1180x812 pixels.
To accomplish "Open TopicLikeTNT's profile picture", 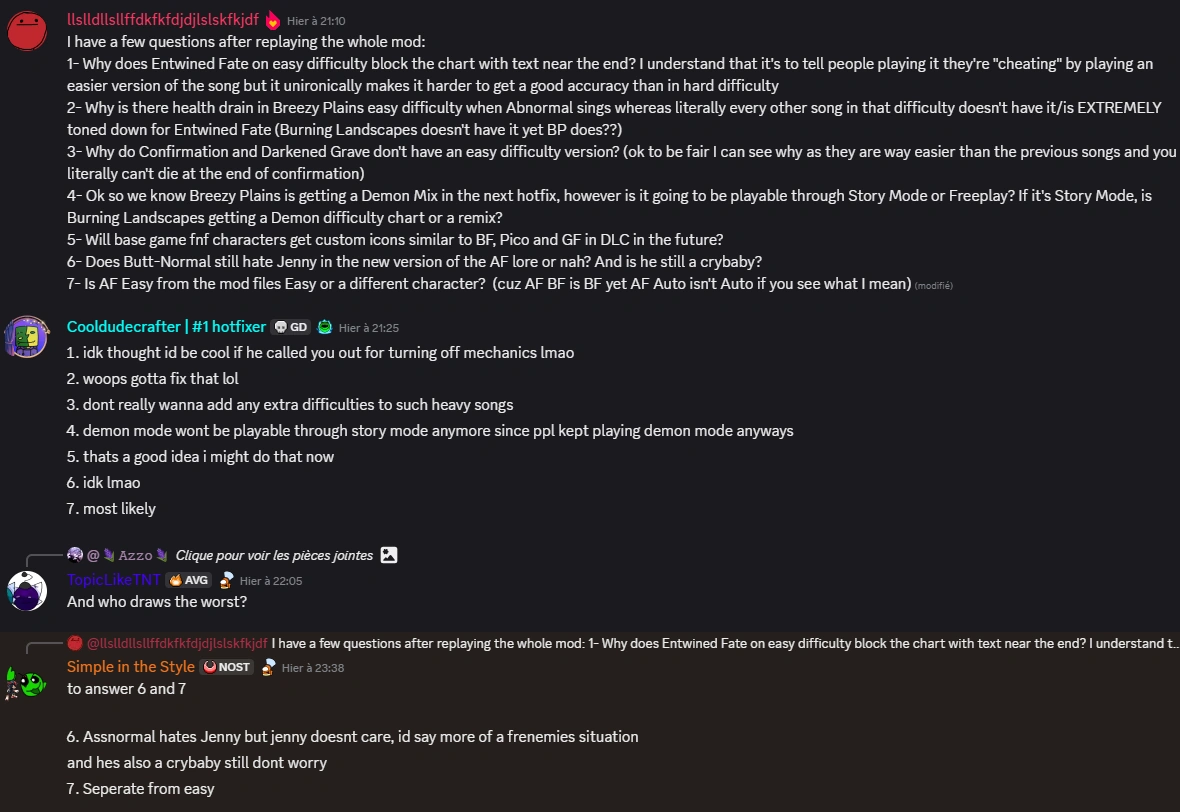I will pos(27,591).
